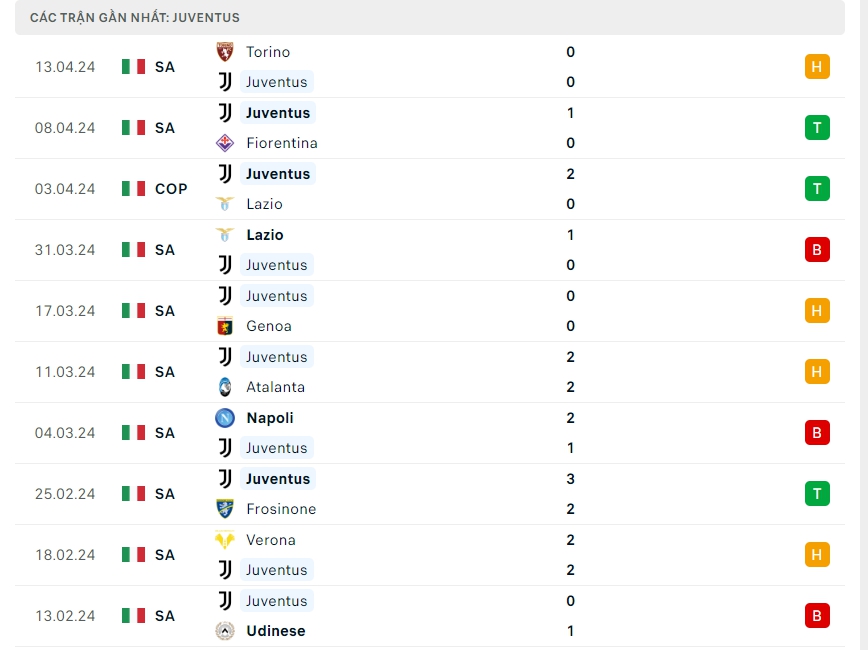
Task: Select the COP competition label on 03.04.24
Action: [x=171, y=189]
